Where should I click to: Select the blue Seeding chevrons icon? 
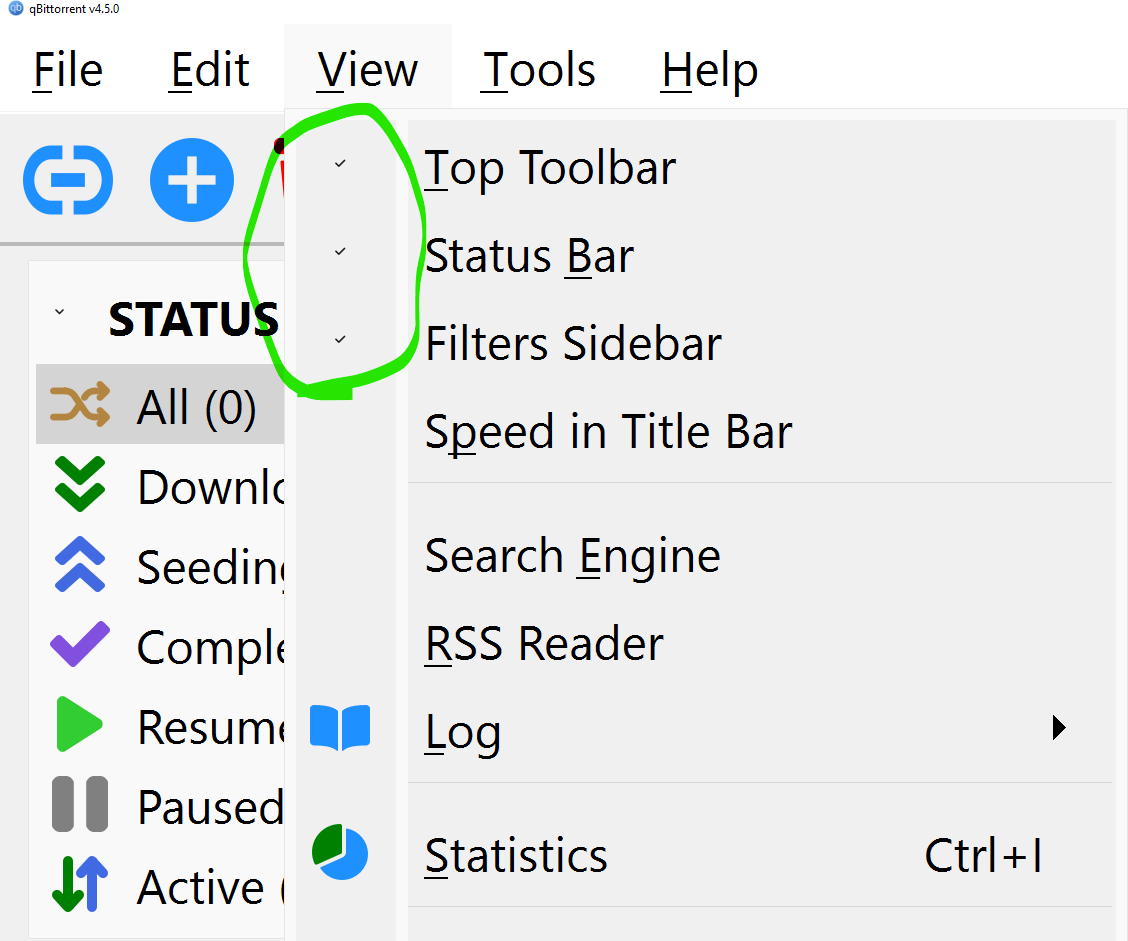[x=79, y=566]
